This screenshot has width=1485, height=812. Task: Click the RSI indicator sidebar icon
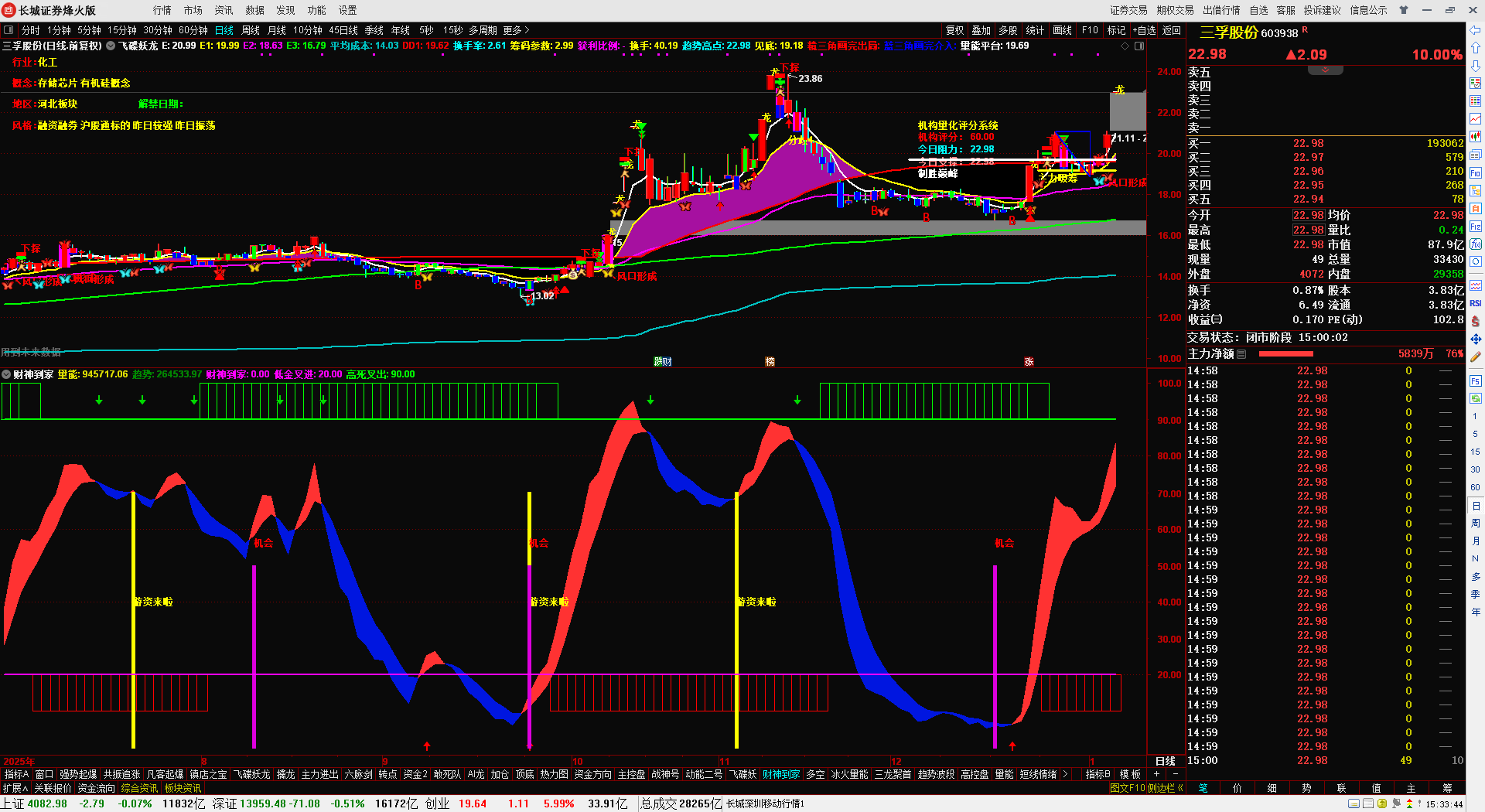1476,303
